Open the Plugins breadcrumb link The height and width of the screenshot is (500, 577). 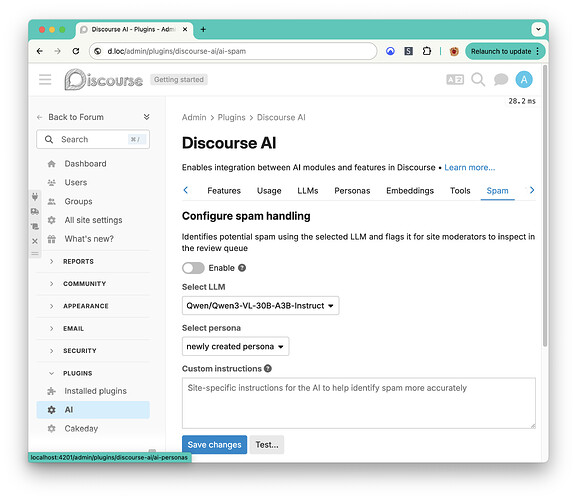(x=231, y=117)
